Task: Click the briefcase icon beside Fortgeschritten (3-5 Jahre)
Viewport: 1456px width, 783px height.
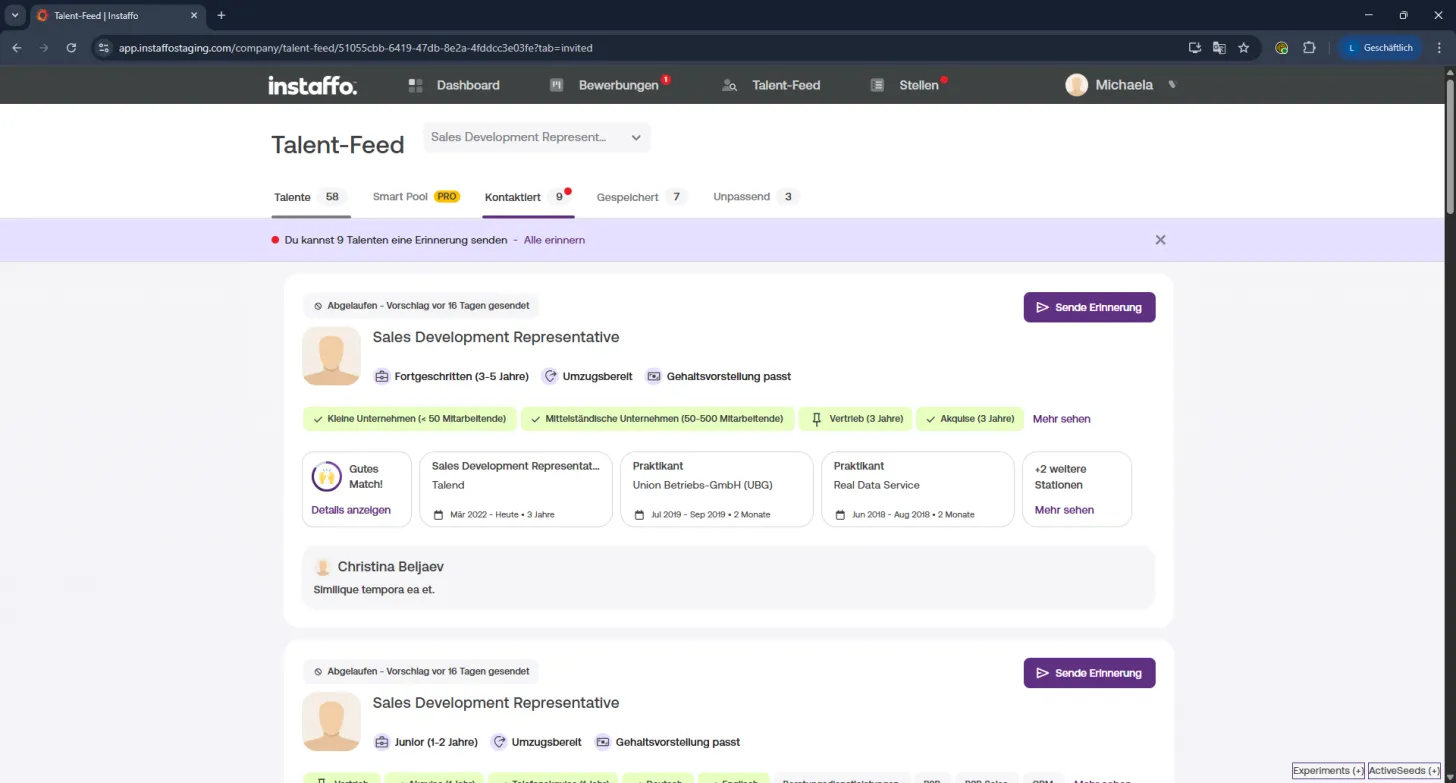Action: click(382, 377)
